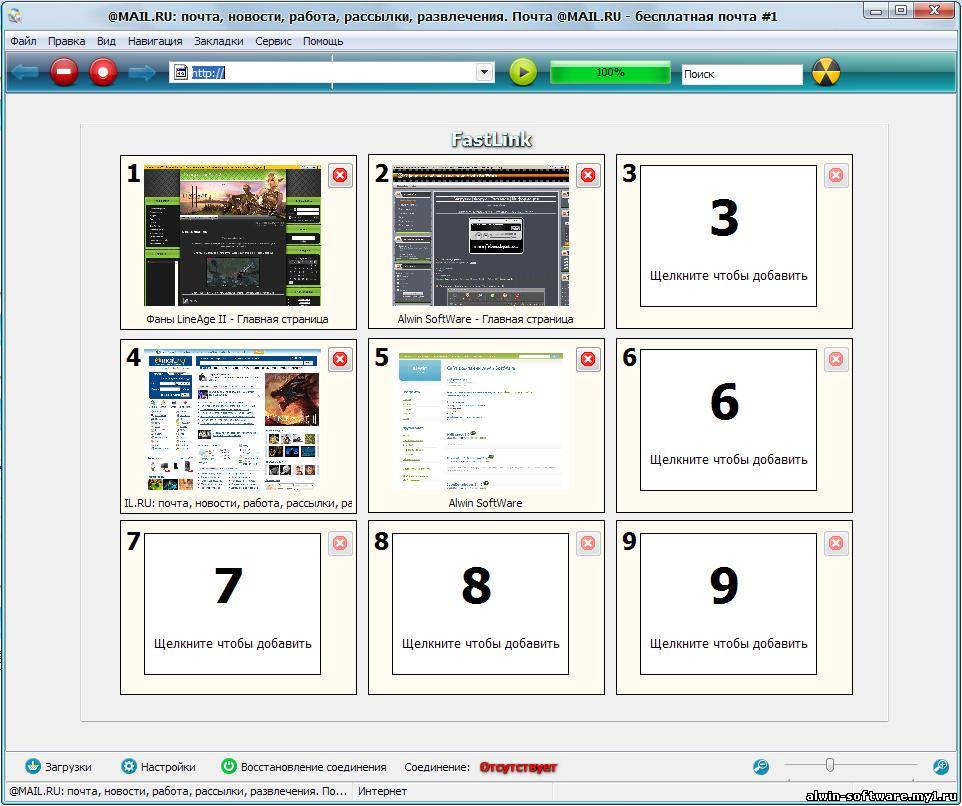This screenshot has height=806, width=962.
Task: Click the faded X on tile 7
Action: click(340, 543)
